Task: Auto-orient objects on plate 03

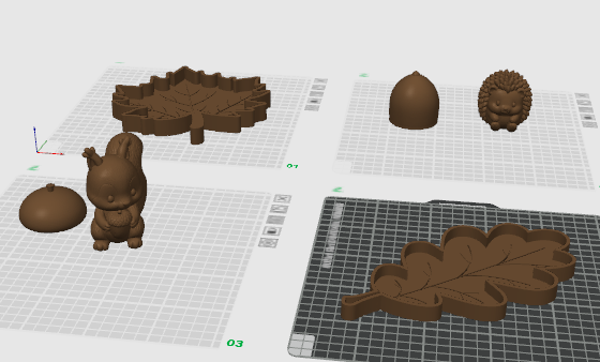Action: (279, 209)
